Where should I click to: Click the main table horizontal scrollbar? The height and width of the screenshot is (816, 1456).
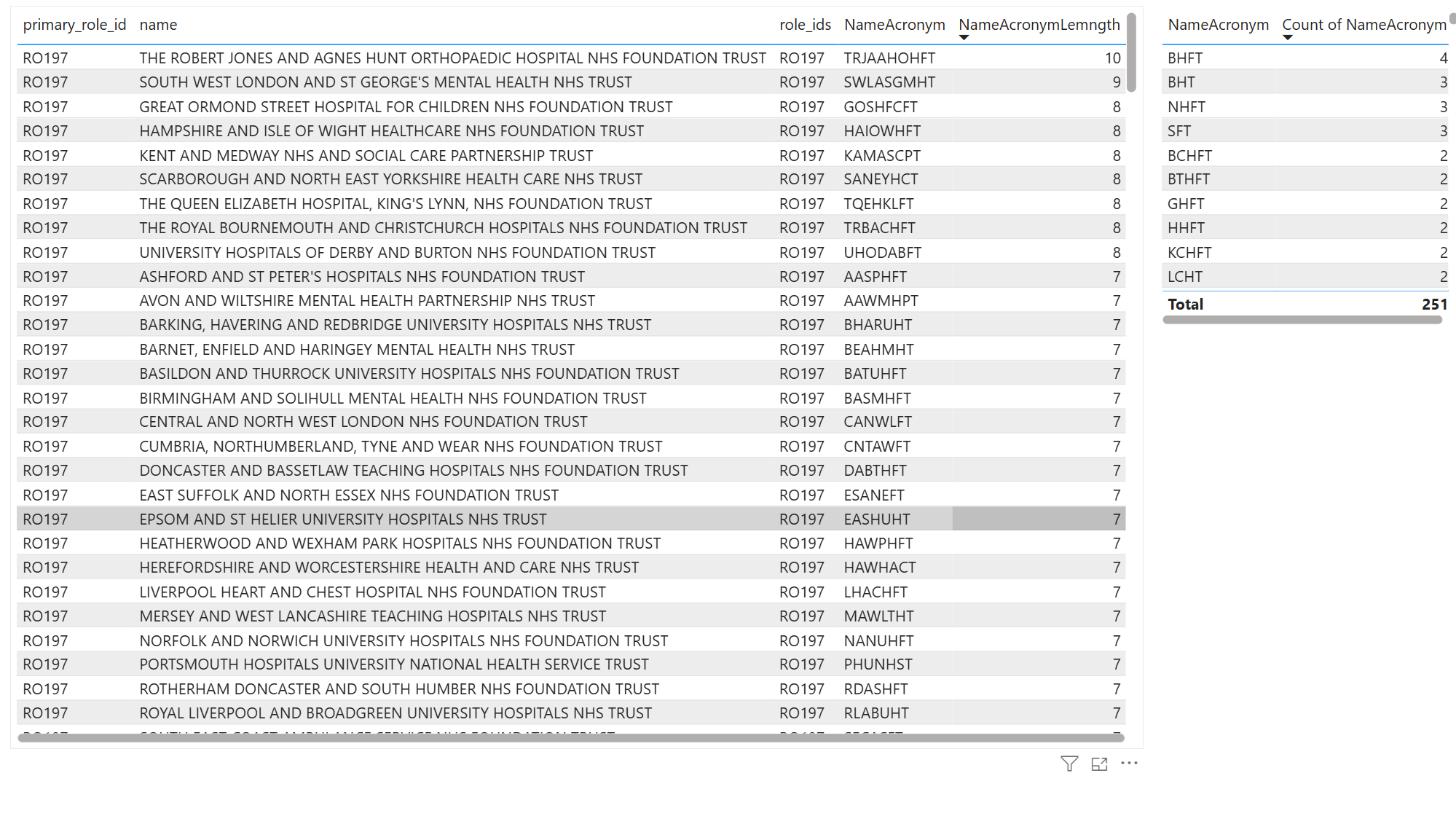pos(571,738)
